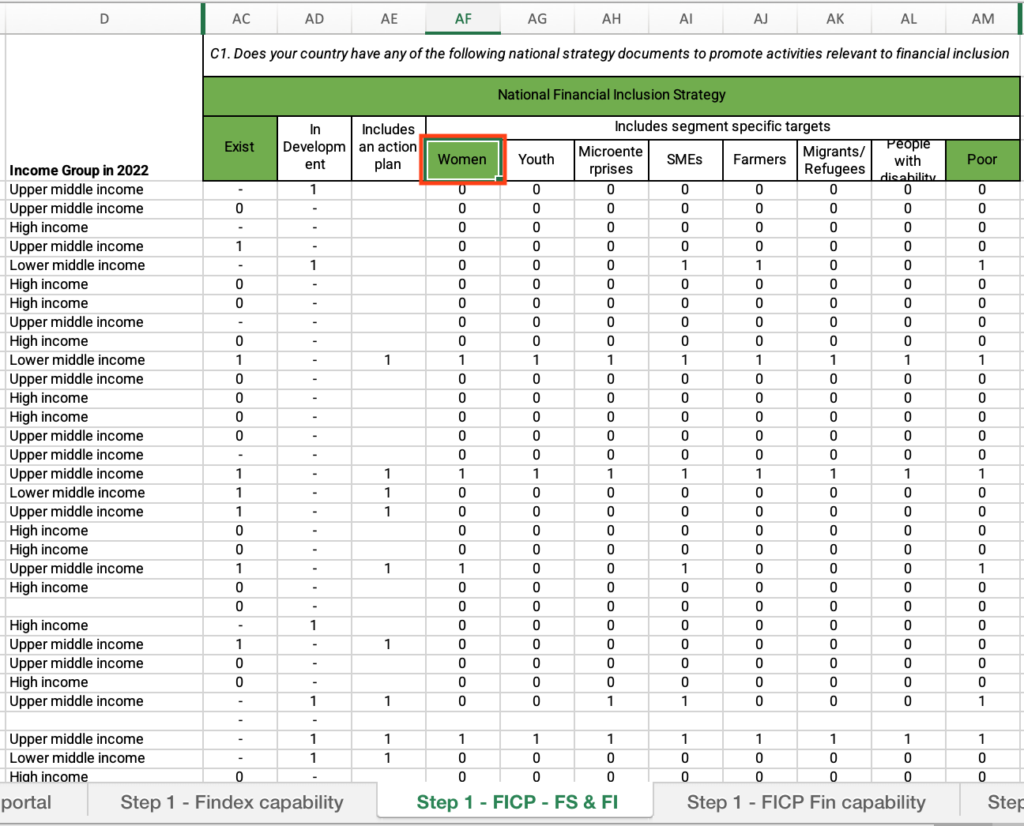Select column AL header
This screenshot has width=1024, height=826.
tap(908, 19)
